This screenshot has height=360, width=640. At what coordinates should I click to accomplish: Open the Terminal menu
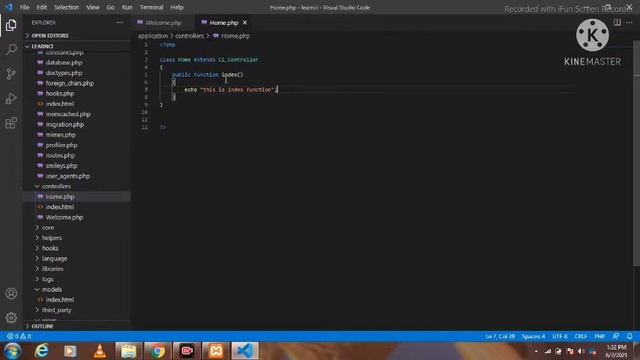[151, 7]
